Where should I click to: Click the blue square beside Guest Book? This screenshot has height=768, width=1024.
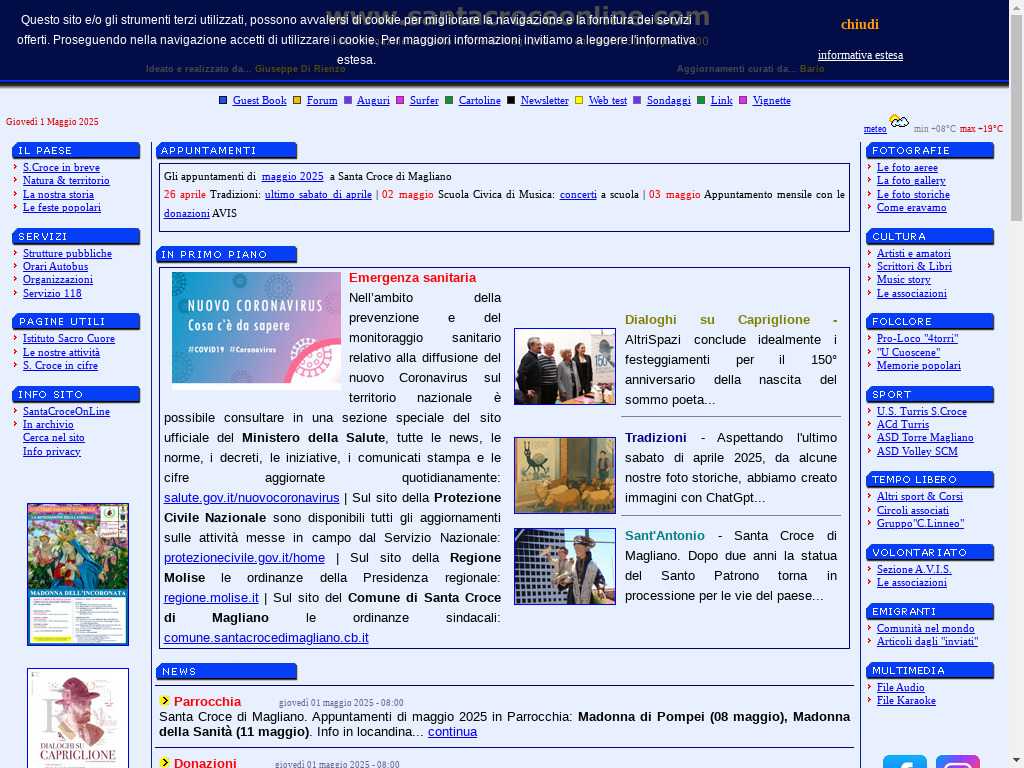coord(223,100)
